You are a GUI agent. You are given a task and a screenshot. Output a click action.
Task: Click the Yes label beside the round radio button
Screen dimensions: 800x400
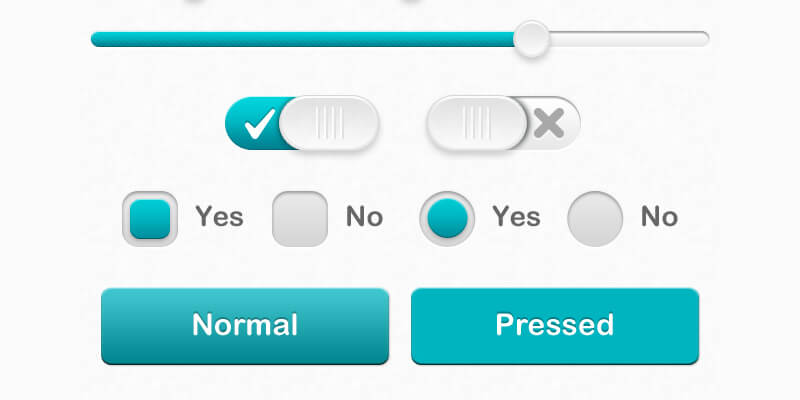pos(516,216)
